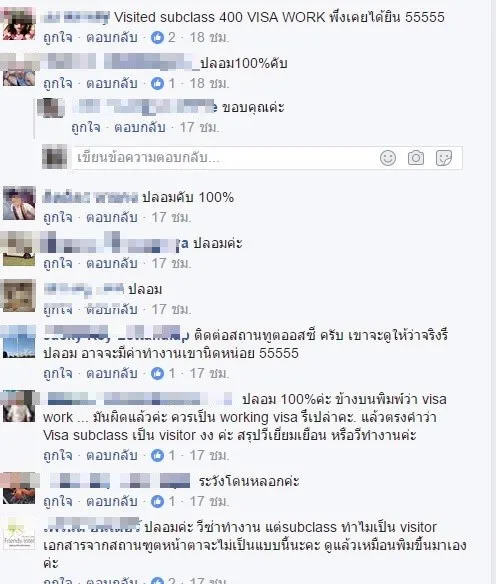Click the 18 ชม. timestamp on first comment

[209, 37]
